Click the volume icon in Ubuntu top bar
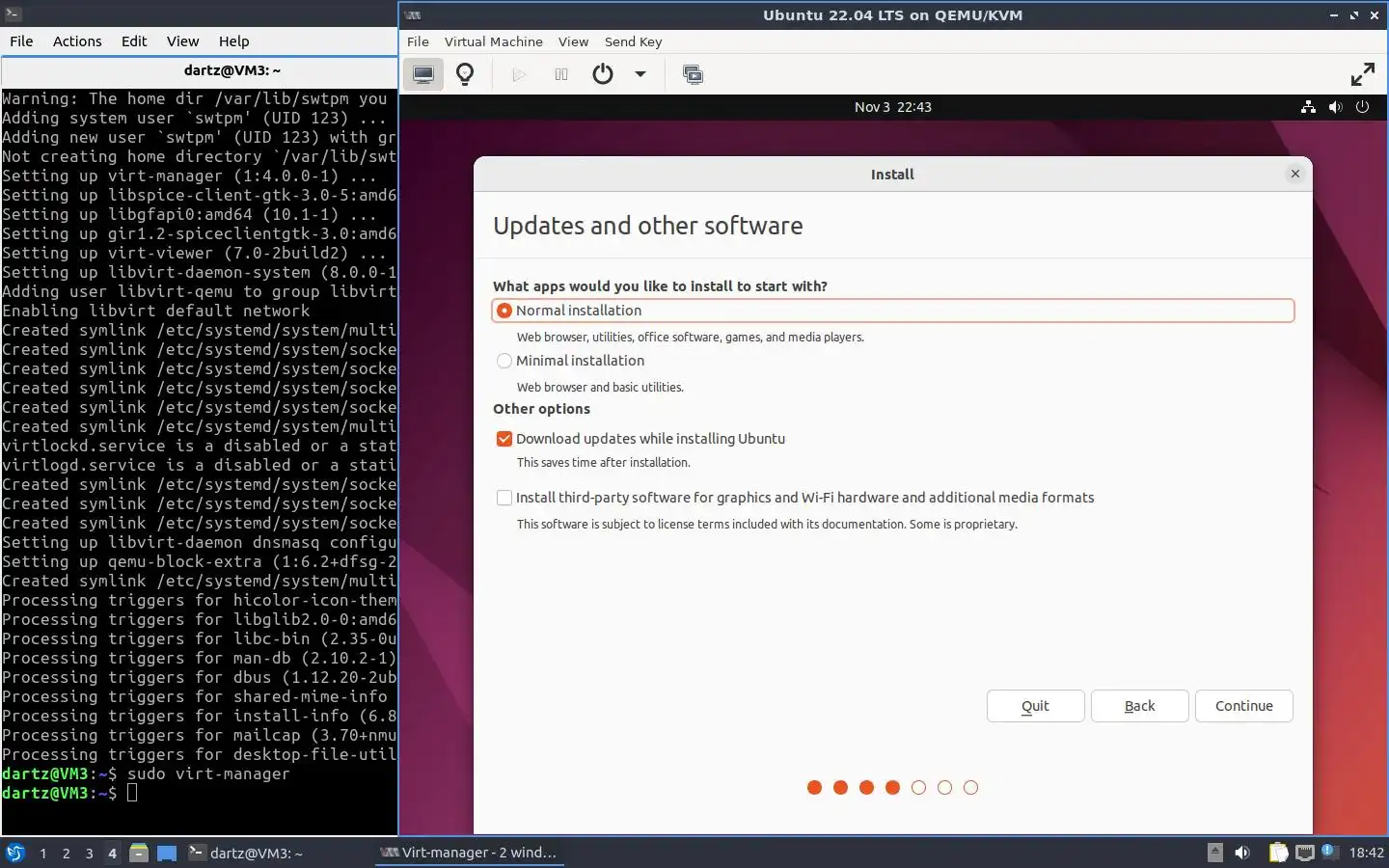This screenshot has height=868, width=1389. (x=1335, y=107)
